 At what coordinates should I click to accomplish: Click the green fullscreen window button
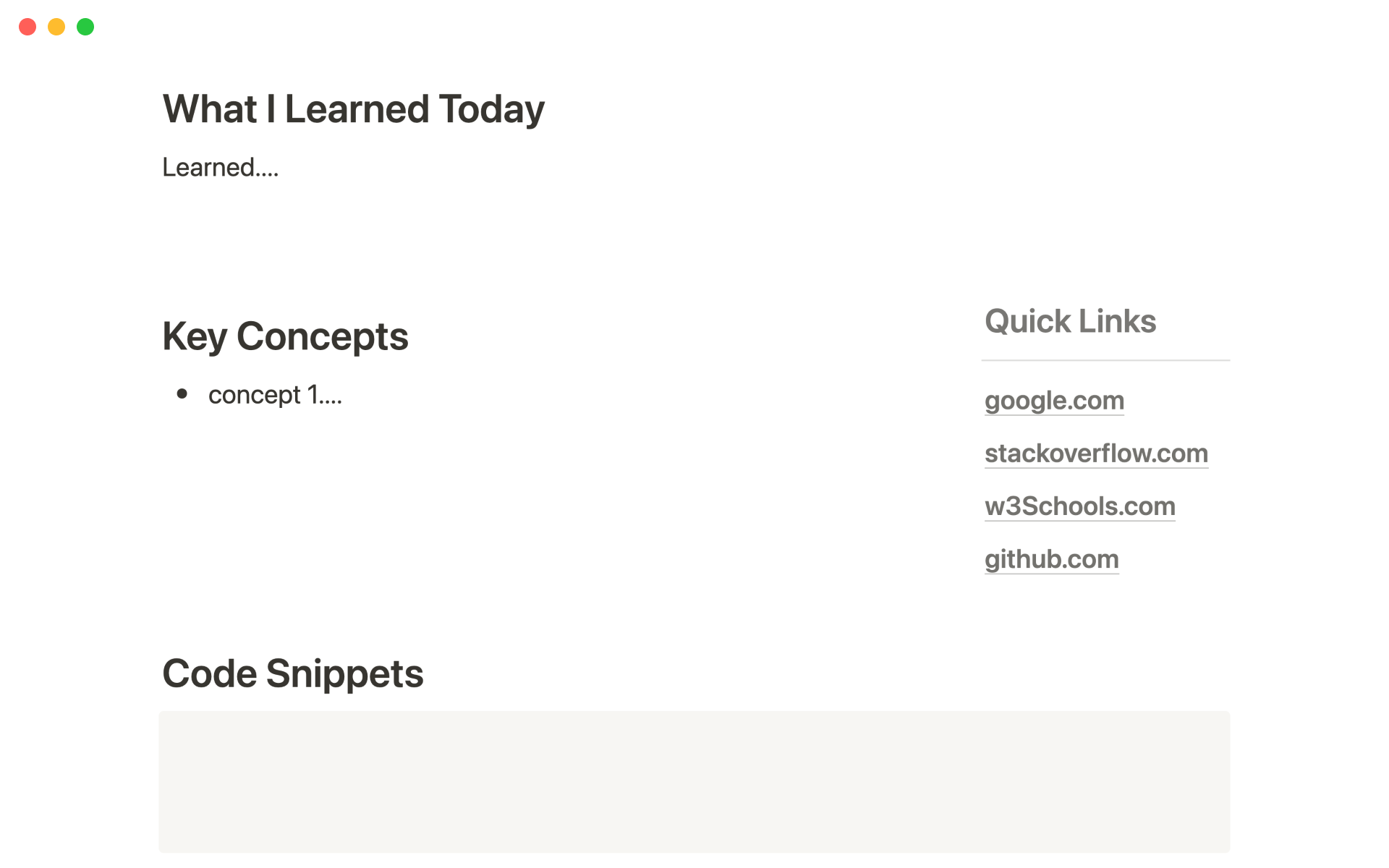click(x=85, y=27)
